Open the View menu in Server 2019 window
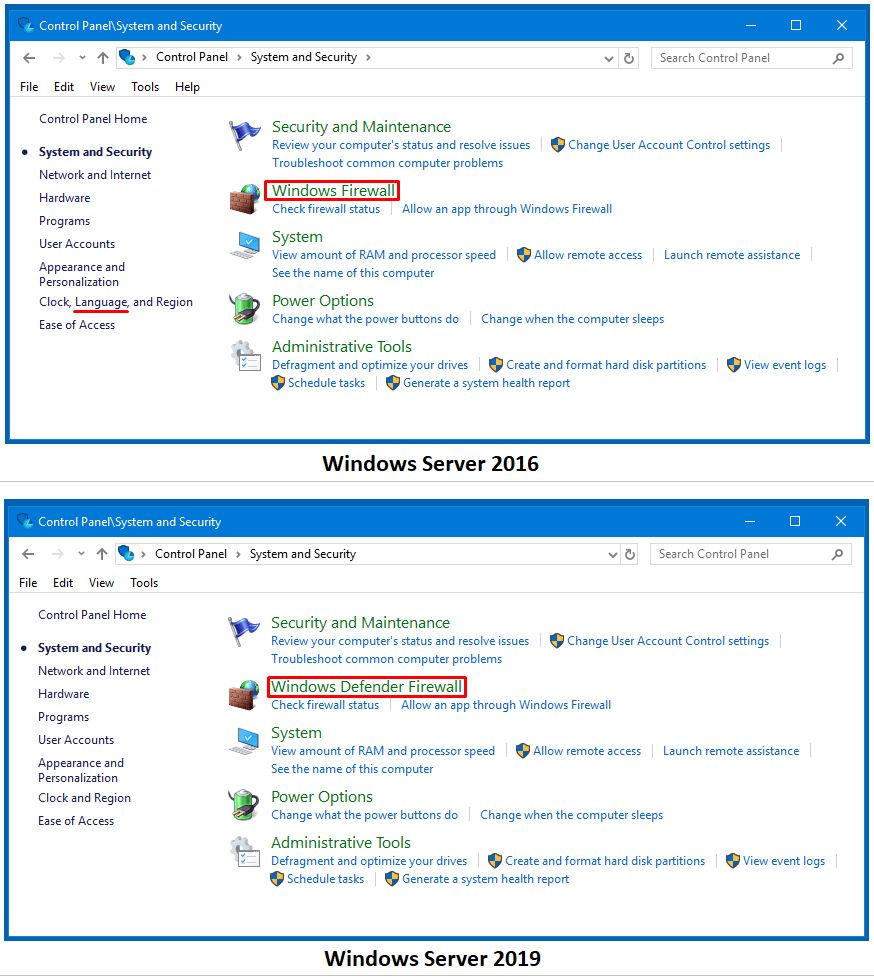Screen dimensions: 874x979 (101, 583)
